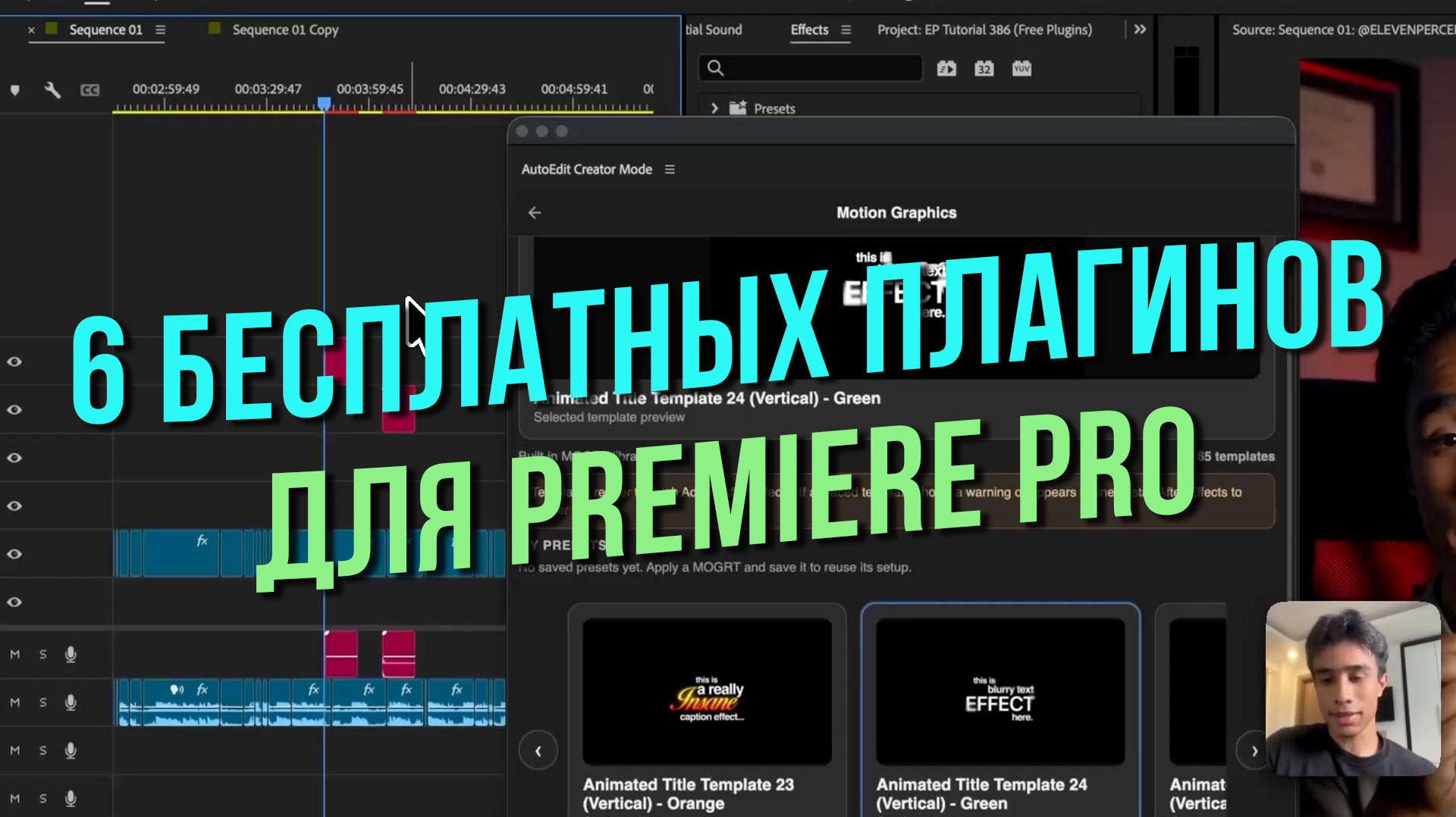The width and height of the screenshot is (1456, 817).
Task: Click the 32-bit color effects filter icon
Action: tap(984, 69)
